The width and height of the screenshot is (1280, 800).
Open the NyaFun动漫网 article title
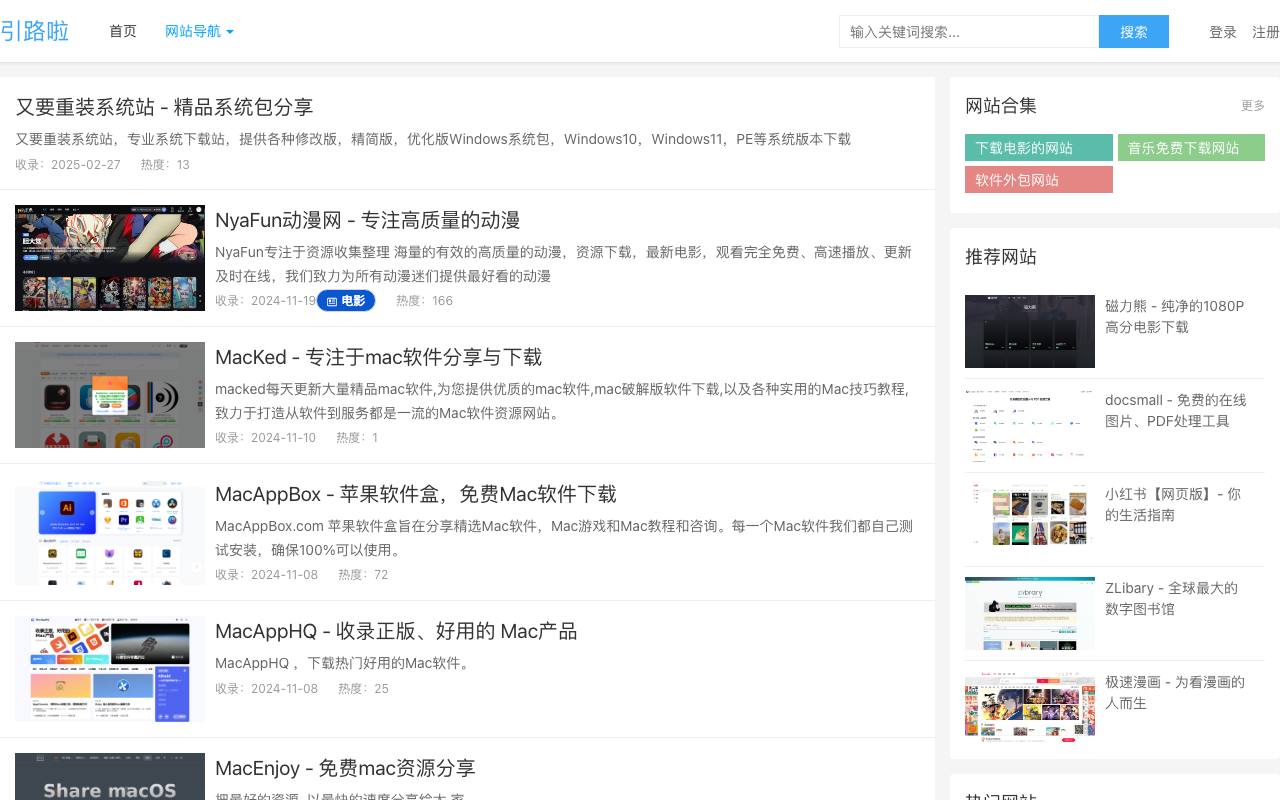click(368, 220)
